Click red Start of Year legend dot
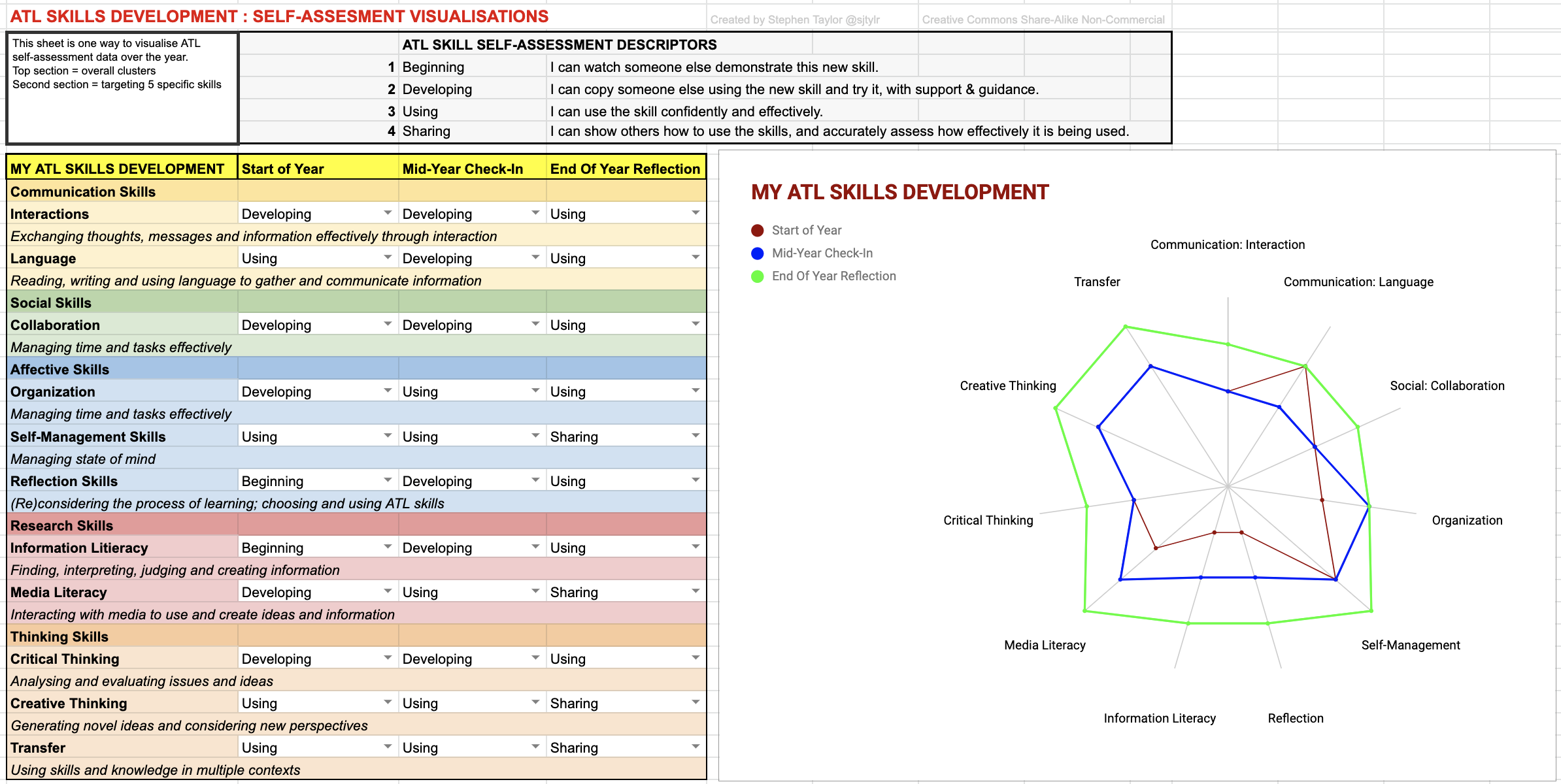Screen dimensions: 1561x784 [x=758, y=231]
